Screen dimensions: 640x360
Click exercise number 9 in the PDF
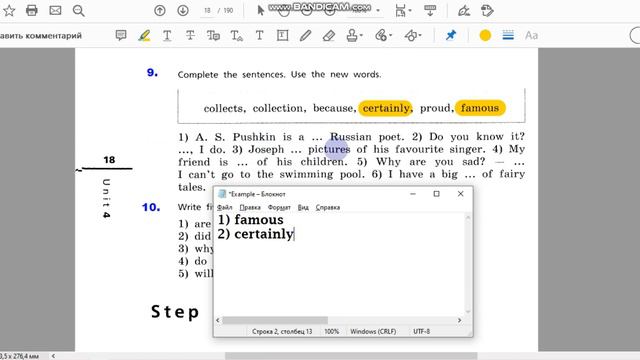[x=152, y=73]
